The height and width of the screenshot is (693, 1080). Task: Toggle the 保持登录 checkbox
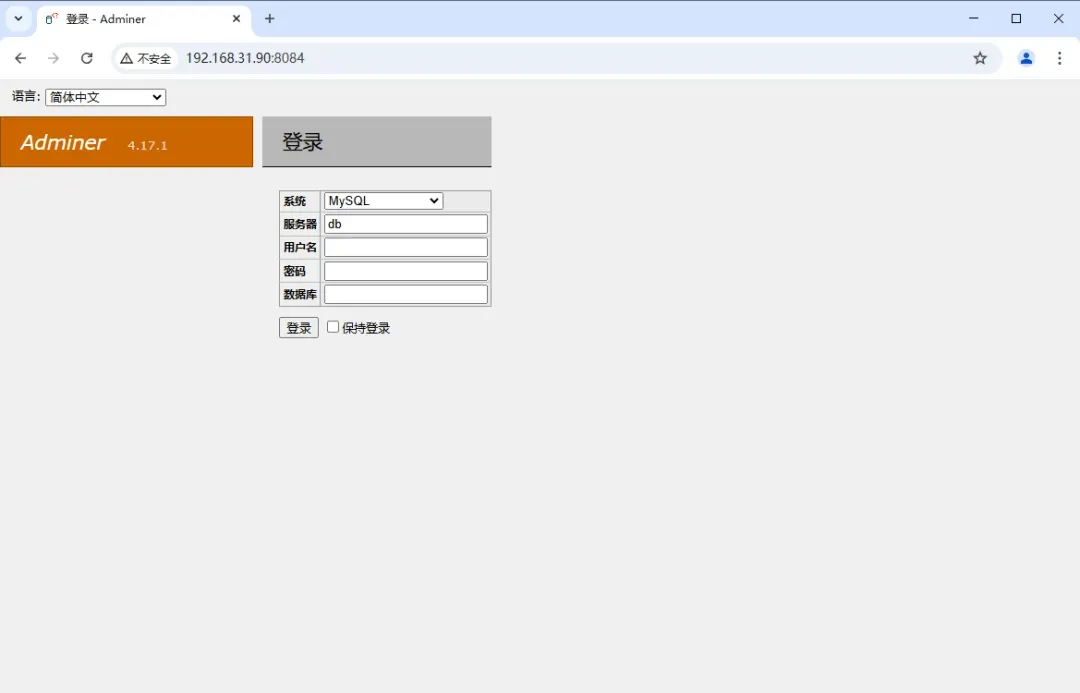(x=332, y=326)
